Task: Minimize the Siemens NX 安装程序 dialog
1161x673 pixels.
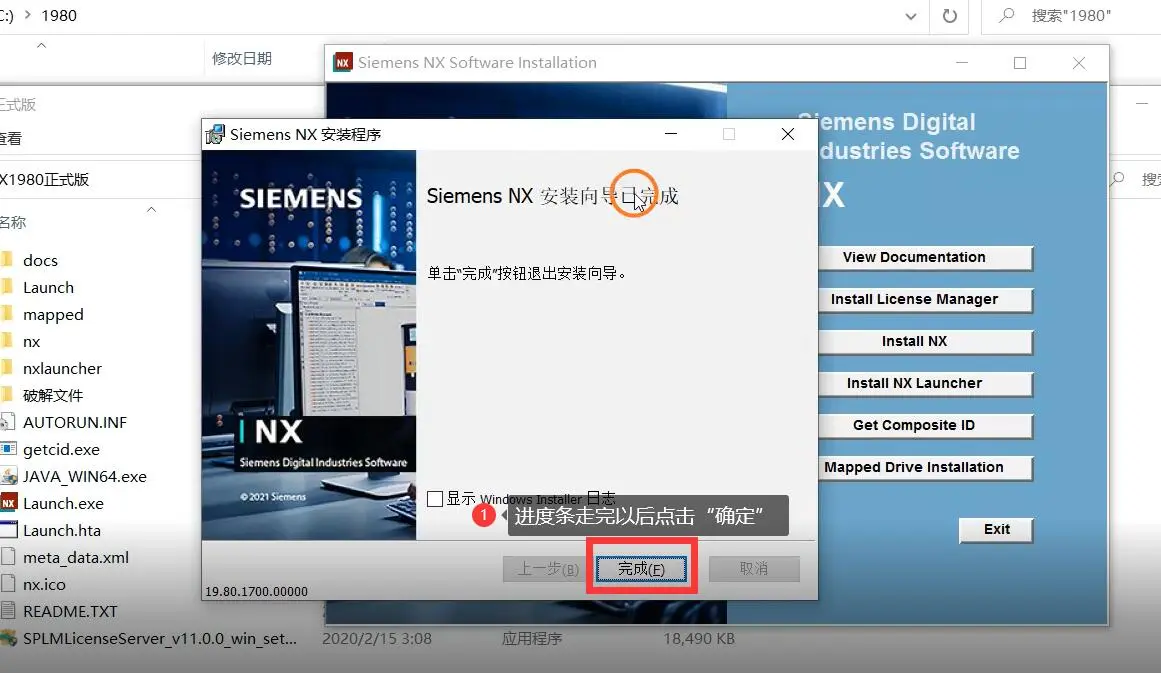Action: coord(671,134)
